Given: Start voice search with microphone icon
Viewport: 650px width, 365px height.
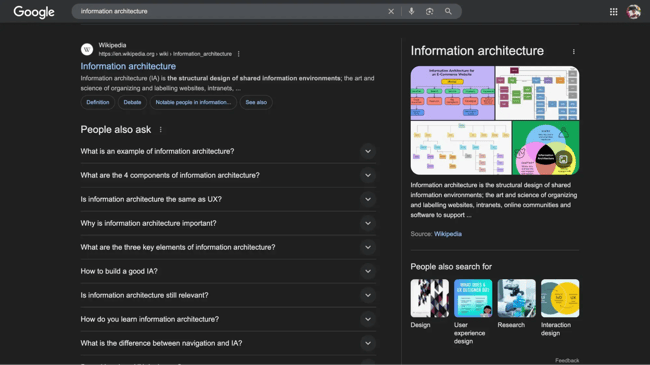Looking at the screenshot, I should tap(411, 12).
